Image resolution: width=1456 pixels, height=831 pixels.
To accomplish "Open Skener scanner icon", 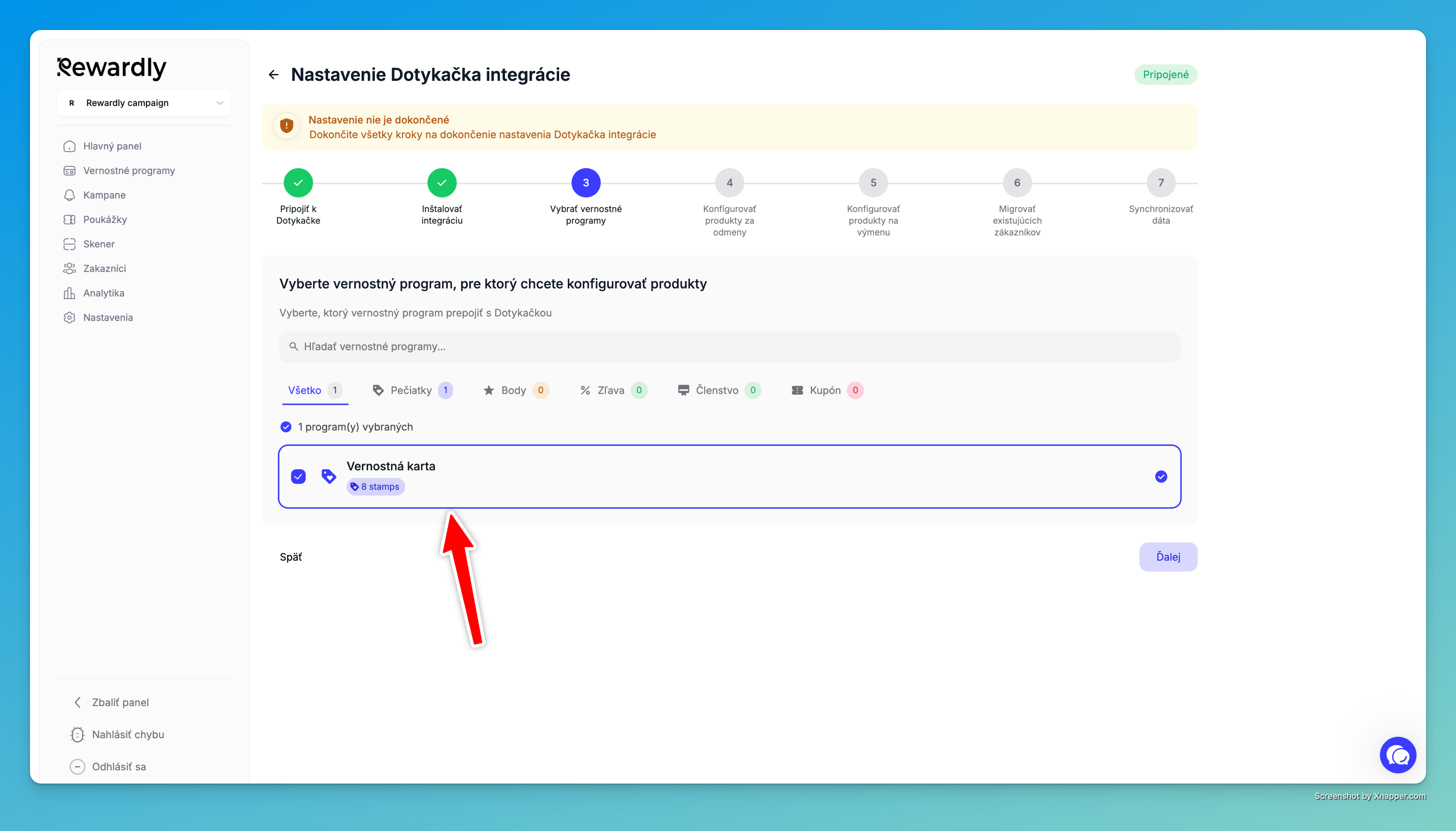I will [x=70, y=244].
